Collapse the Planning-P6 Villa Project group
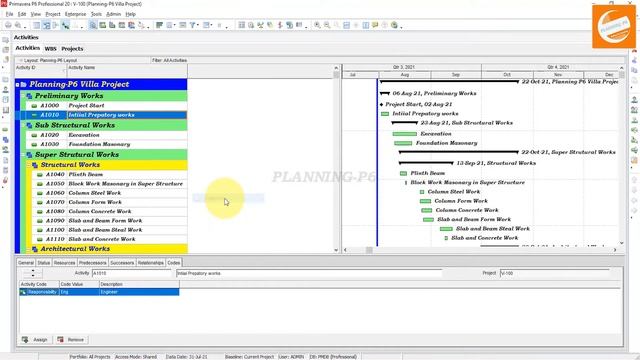 (17, 84)
